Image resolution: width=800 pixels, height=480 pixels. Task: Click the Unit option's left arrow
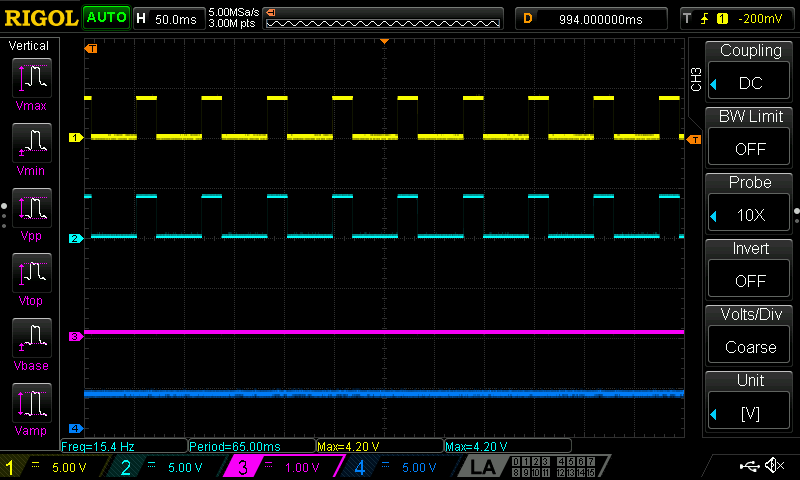pyautogui.click(x=713, y=414)
